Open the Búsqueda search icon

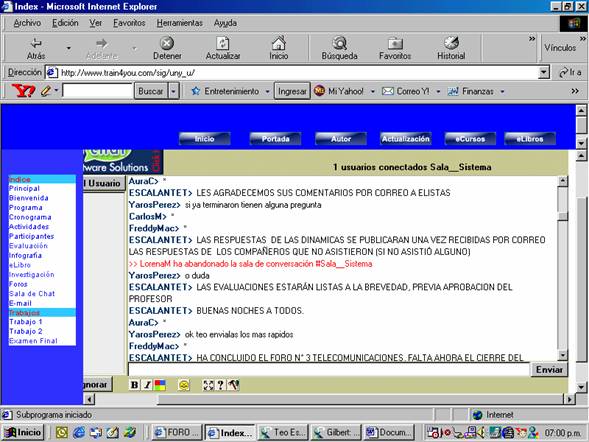[339, 43]
